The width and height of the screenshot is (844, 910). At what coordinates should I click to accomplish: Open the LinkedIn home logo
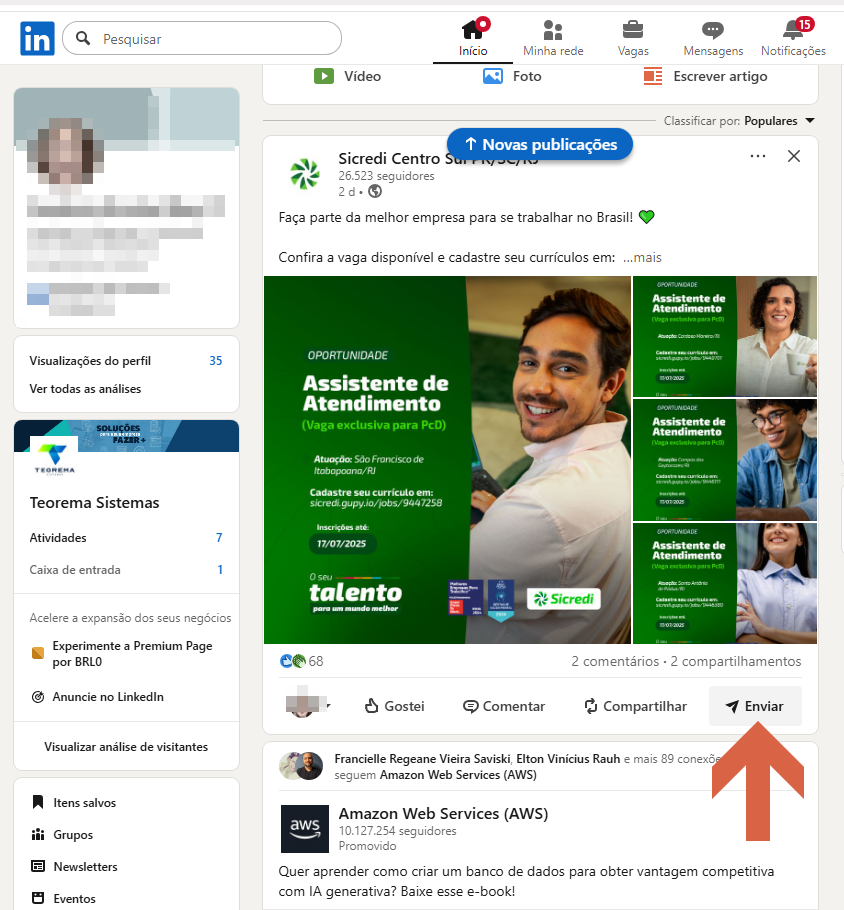pyautogui.click(x=37, y=38)
